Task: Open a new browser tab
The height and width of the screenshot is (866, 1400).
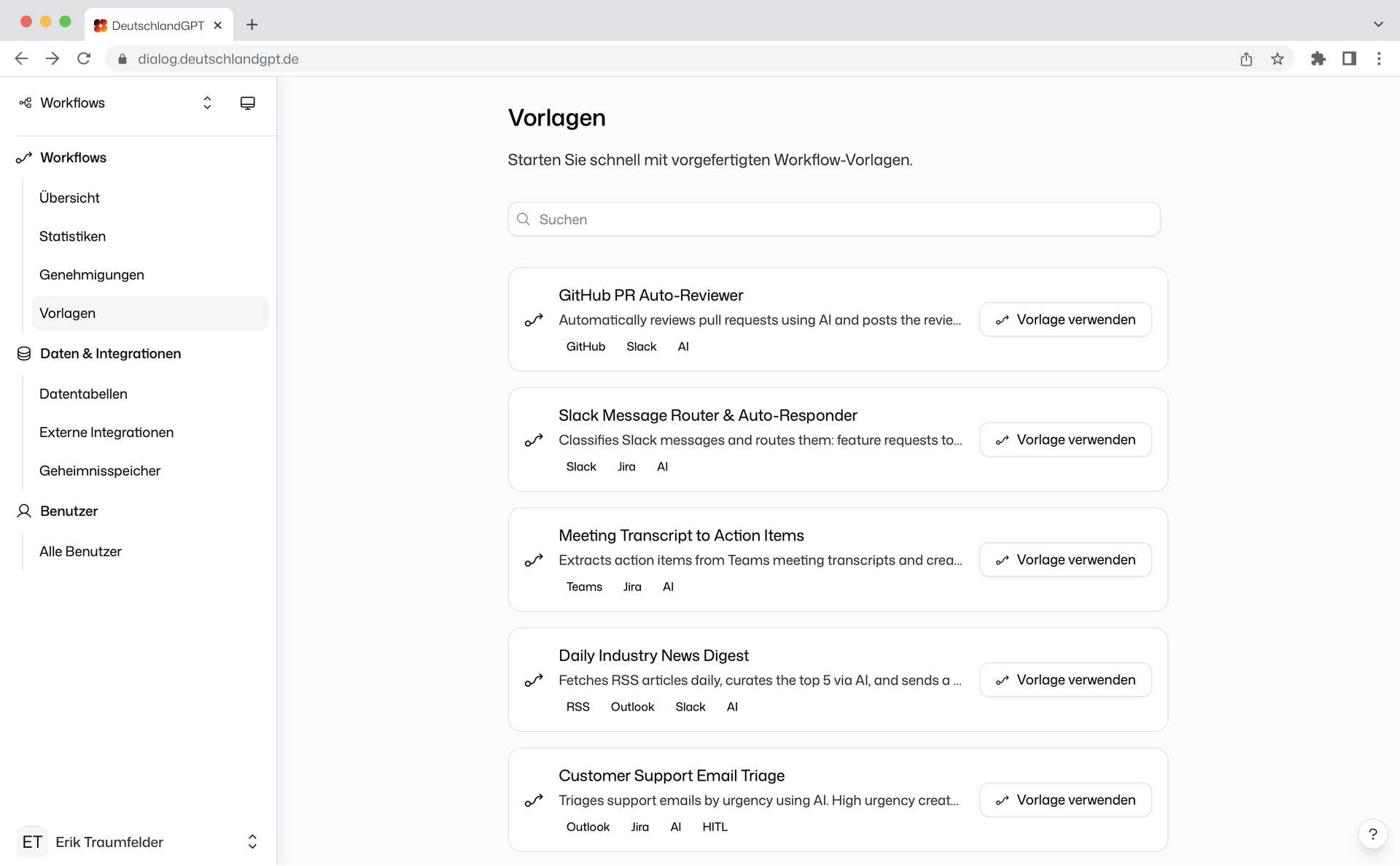Action: [252, 25]
